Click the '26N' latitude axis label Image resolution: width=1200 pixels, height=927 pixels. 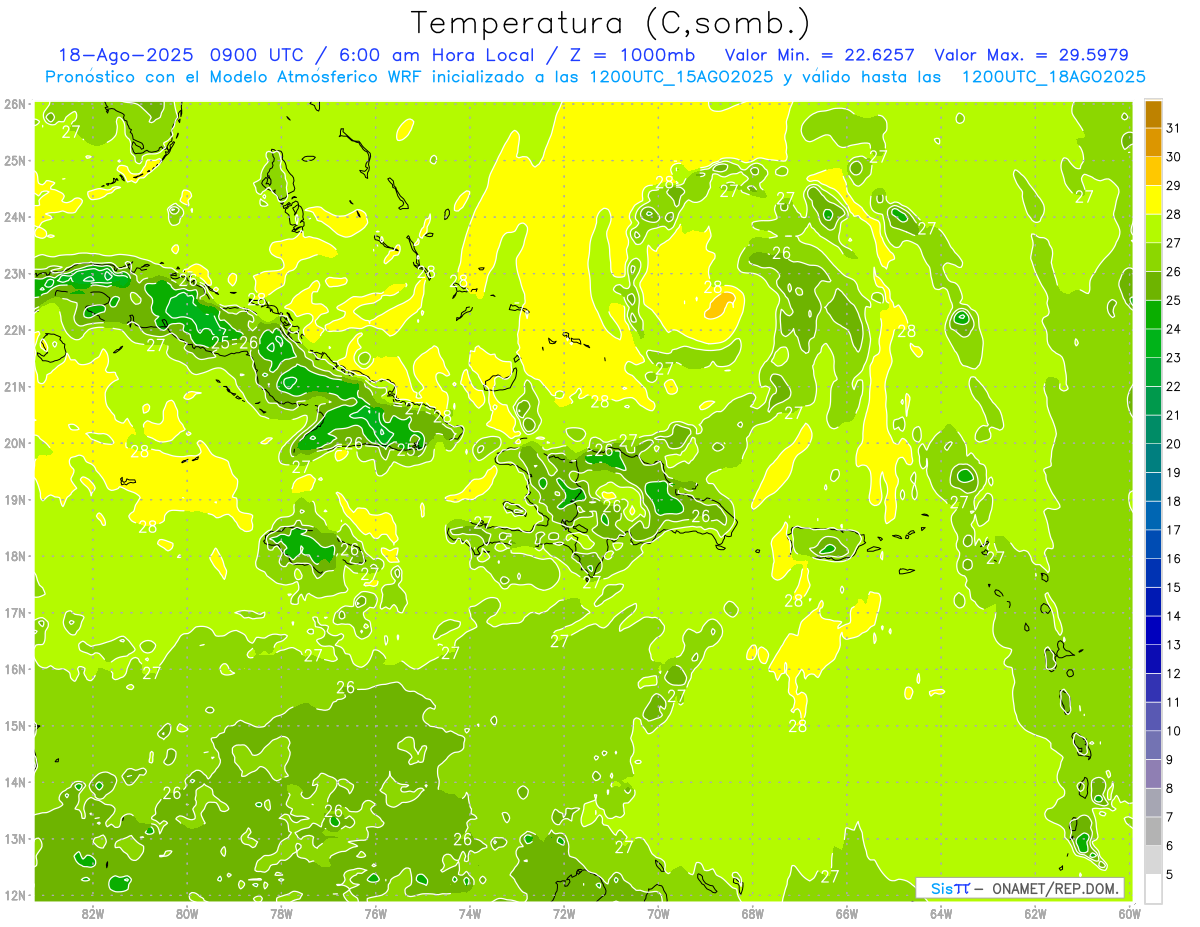pos(14,104)
